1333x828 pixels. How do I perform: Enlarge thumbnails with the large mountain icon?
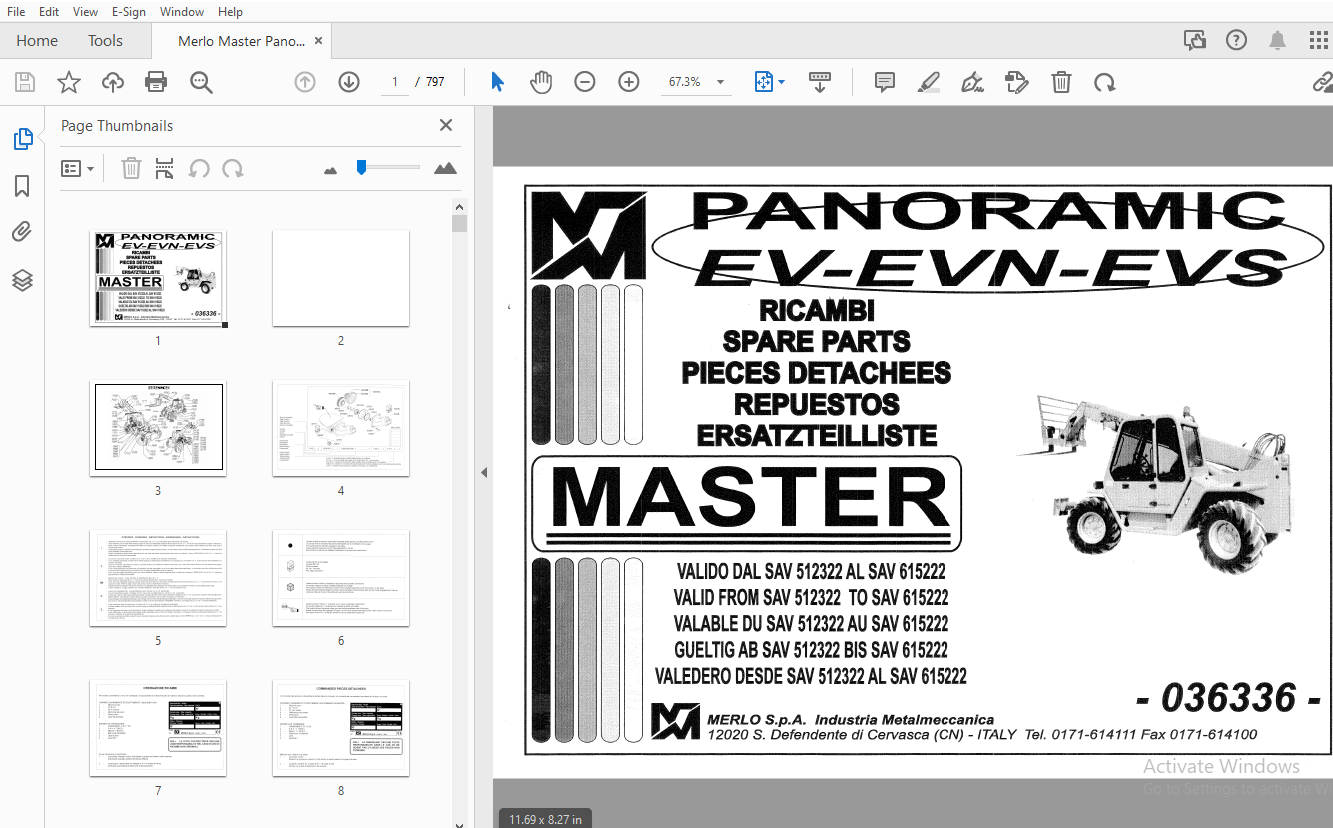445,168
